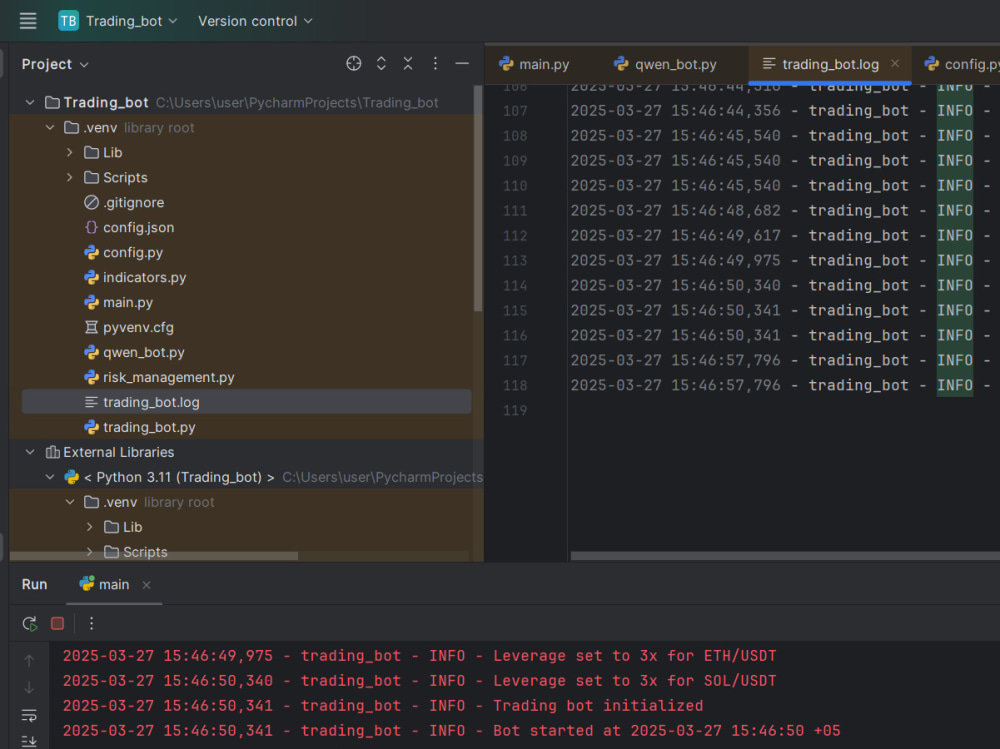The image size is (1000, 749).
Task: Open main.py in project tree
Action: click(x=118, y=302)
